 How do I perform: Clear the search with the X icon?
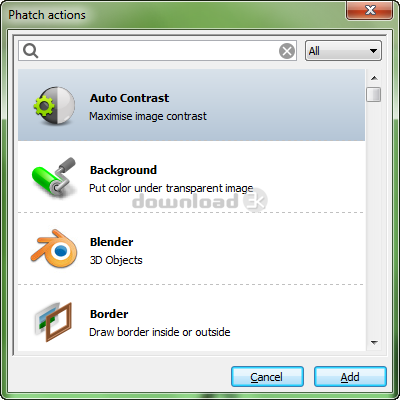[x=287, y=51]
